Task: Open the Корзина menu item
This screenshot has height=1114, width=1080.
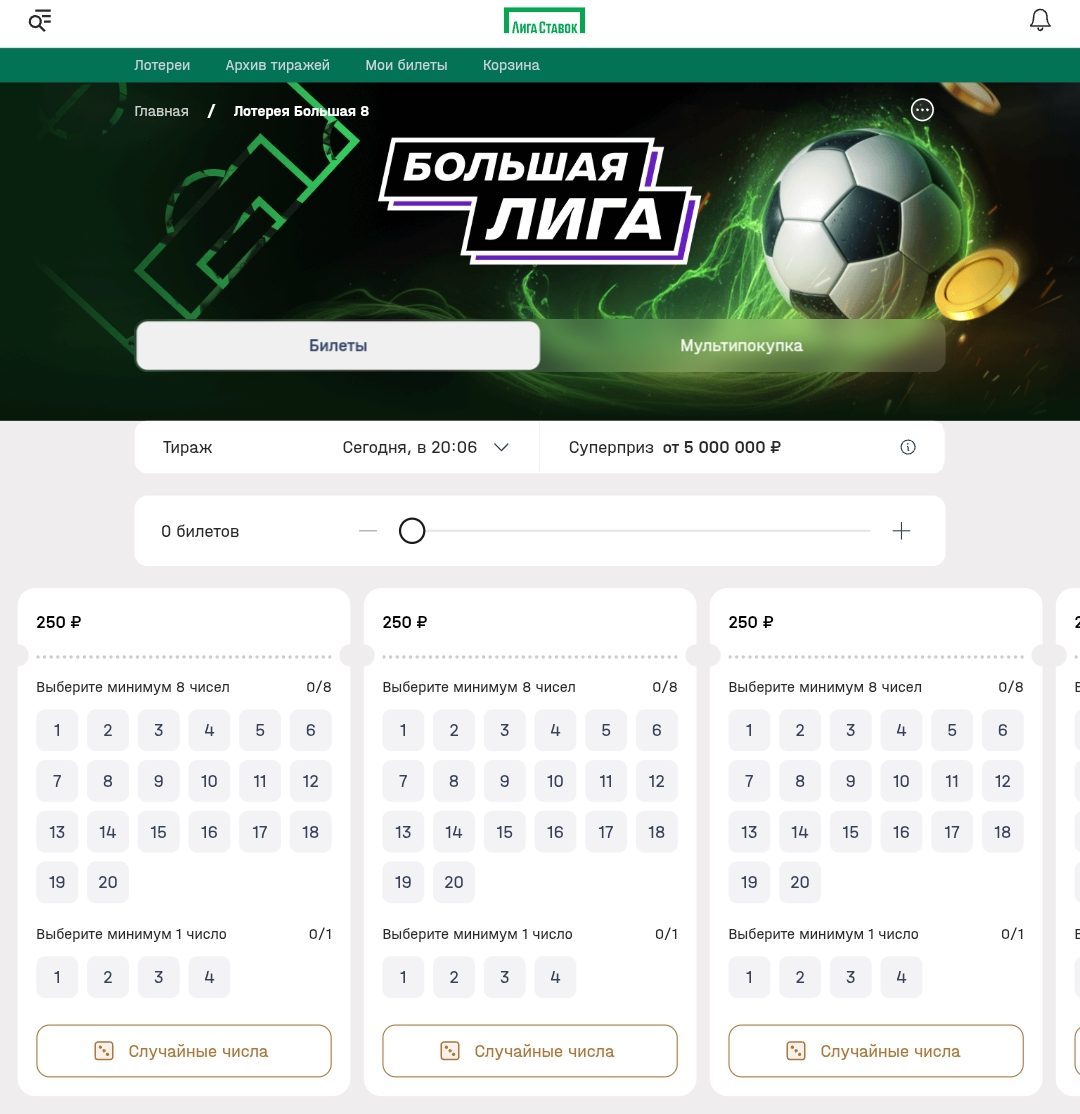Action: [511, 65]
